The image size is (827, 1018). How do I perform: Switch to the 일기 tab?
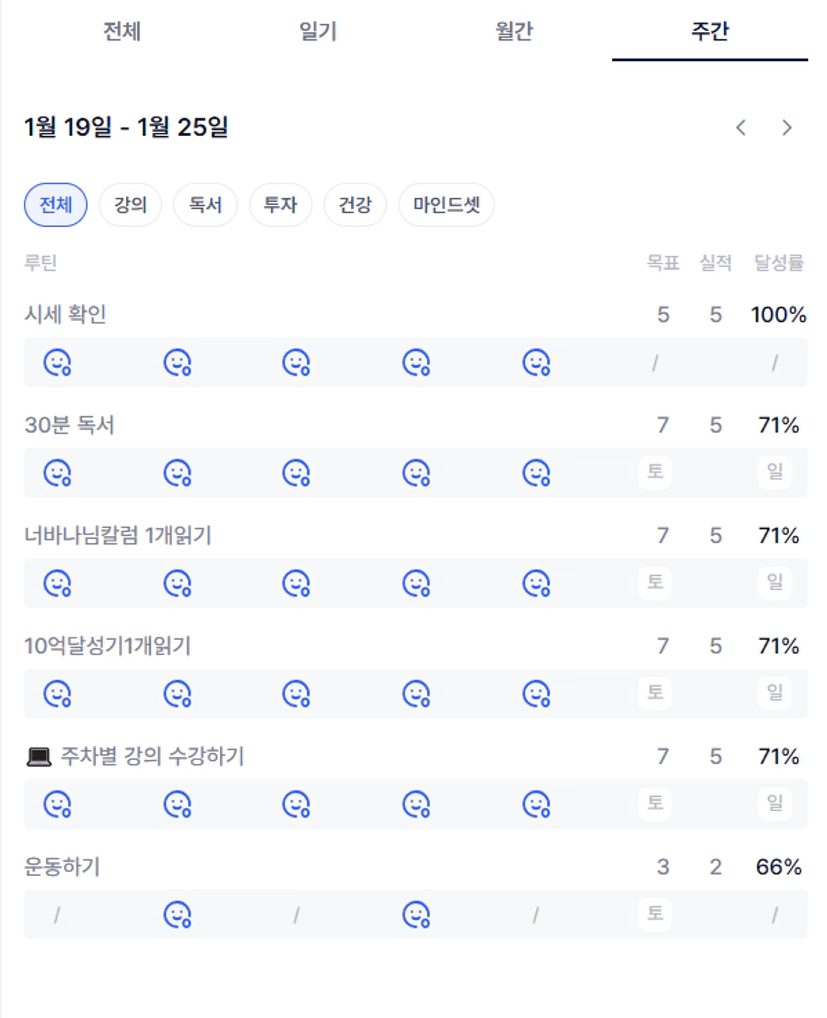318,32
